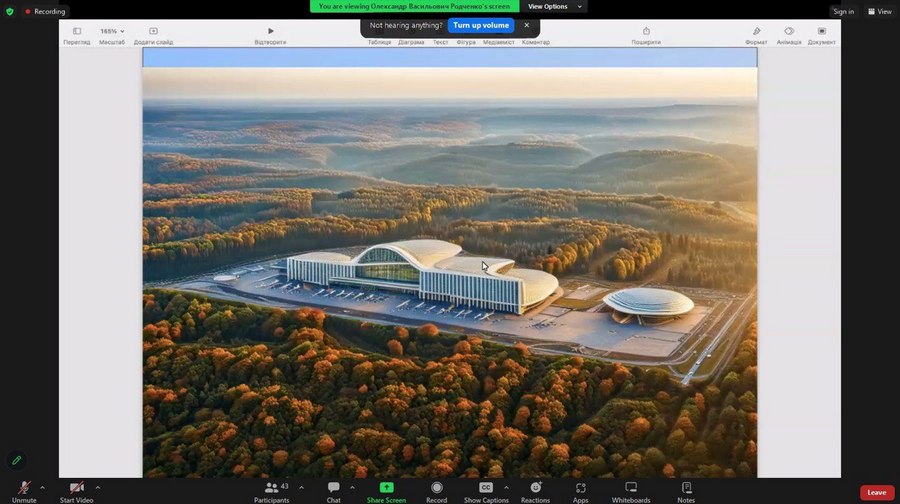The width and height of the screenshot is (900, 504).
Task: Expand audio options arrow next to Unmute
Action: coord(42,487)
